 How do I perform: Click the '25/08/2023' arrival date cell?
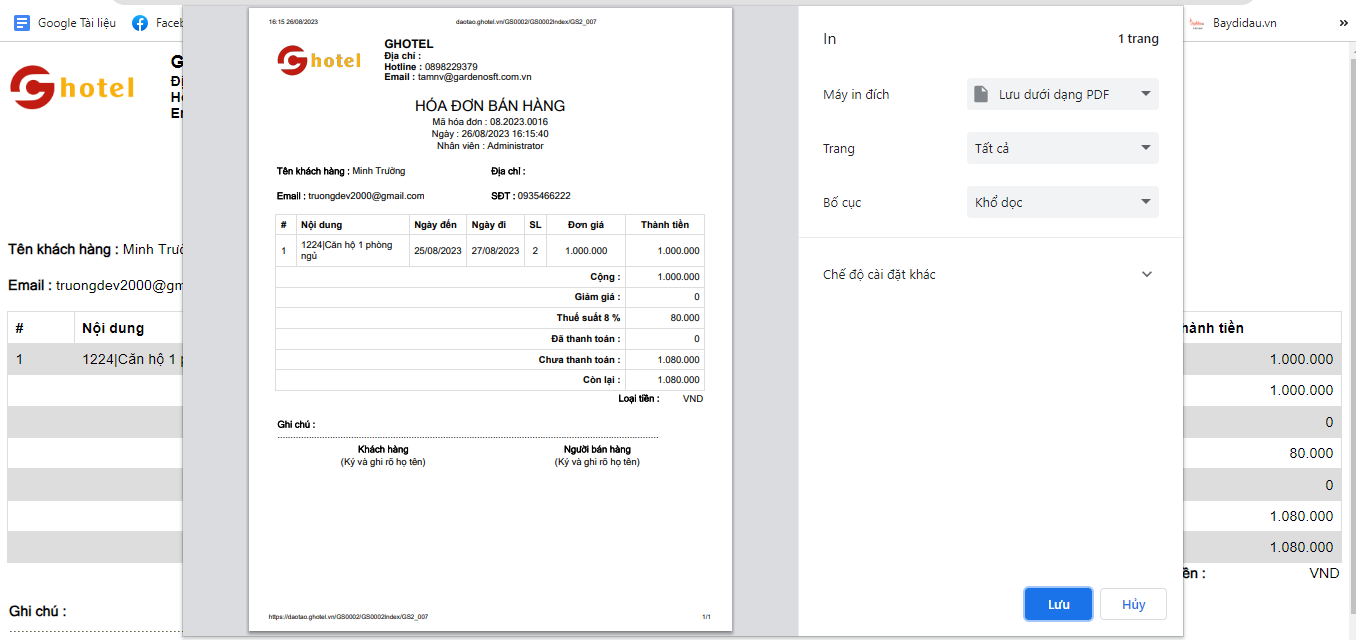438,251
